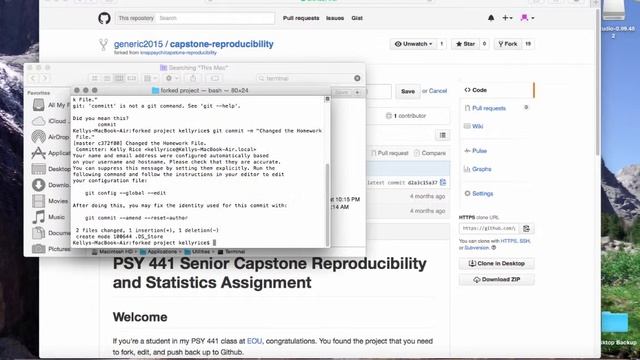640x360 pixels.
Task: Open the user avatar dropdown
Action: pos(527,18)
